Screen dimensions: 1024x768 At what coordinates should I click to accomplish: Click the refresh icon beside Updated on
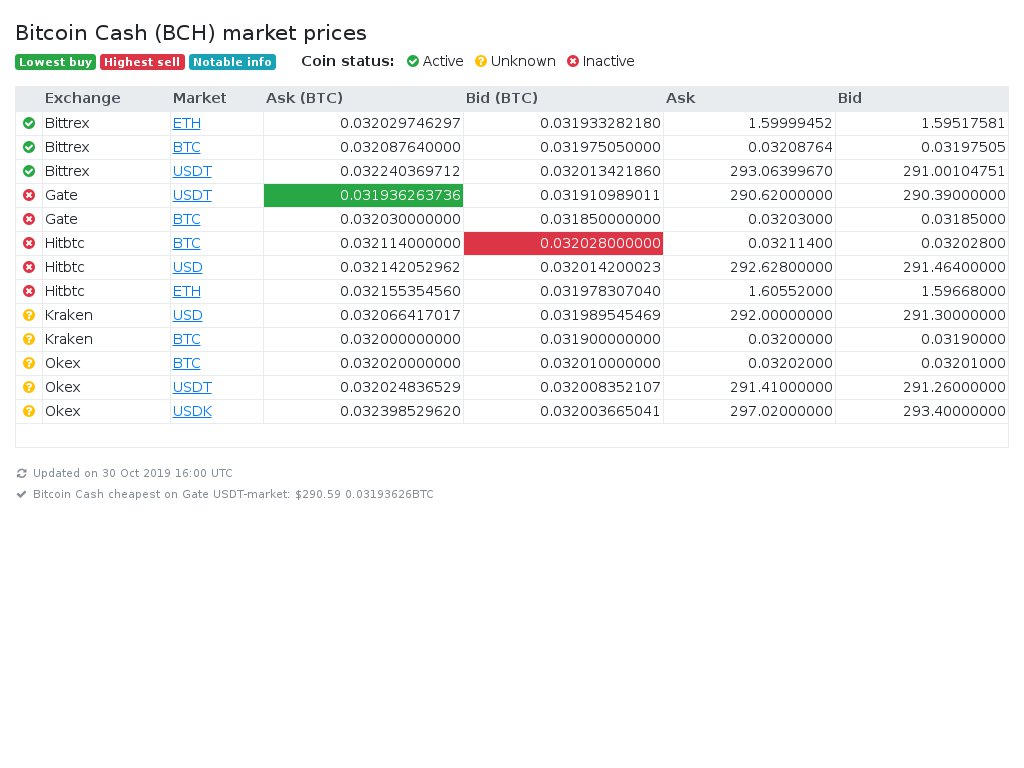(22, 473)
